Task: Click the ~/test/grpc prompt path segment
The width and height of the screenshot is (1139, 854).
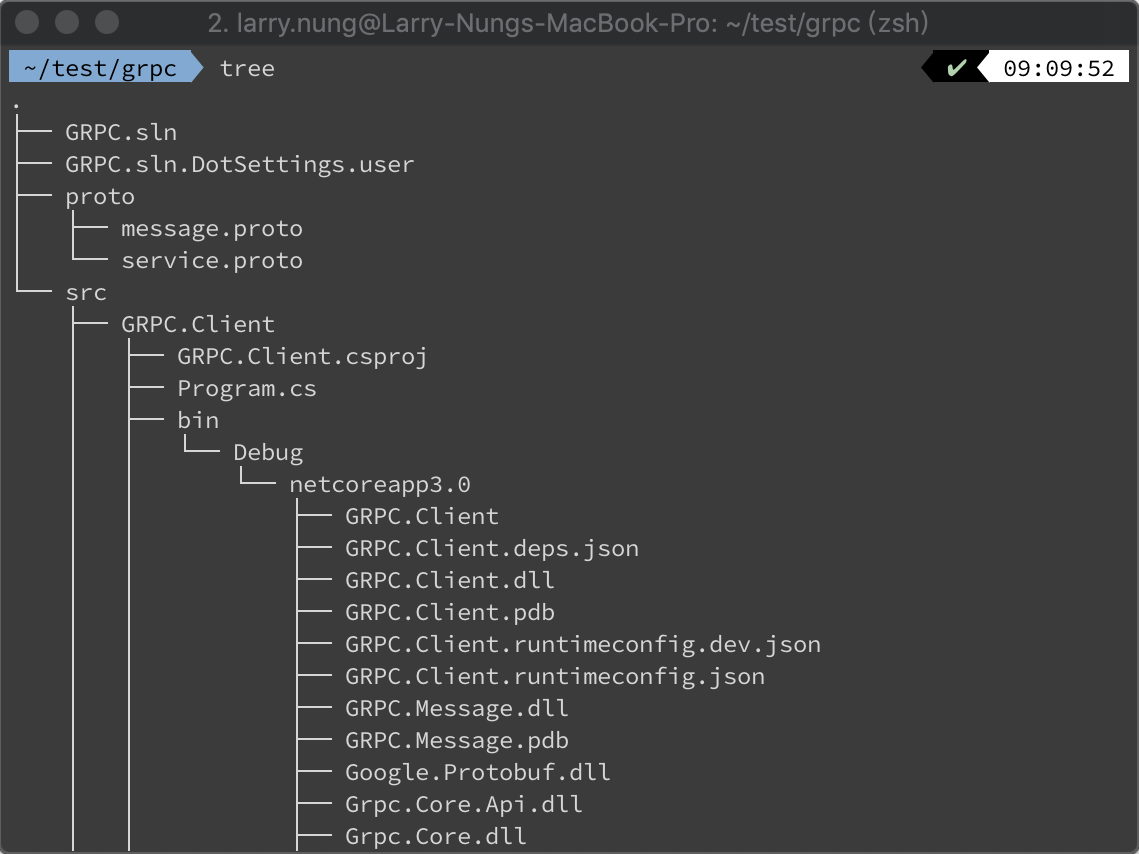Action: (x=100, y=68)
